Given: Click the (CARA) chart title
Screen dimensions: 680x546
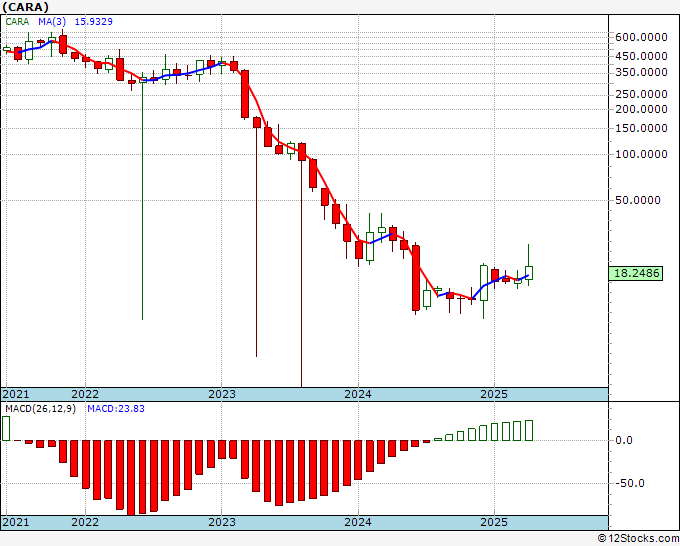Looking at the screenshot, I should click(x=26, y=7).
